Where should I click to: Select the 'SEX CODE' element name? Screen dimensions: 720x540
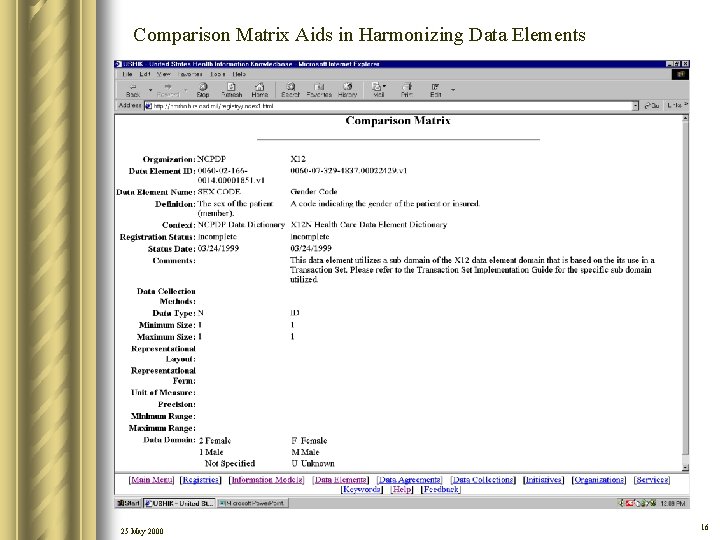tap(219, 192)
